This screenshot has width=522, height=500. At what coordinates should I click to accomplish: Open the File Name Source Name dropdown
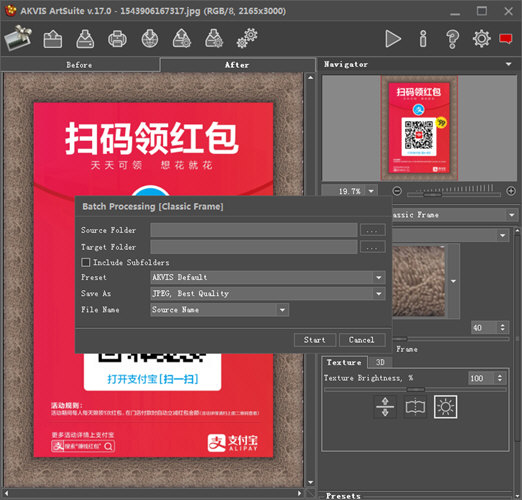click(x=219, y=310)
